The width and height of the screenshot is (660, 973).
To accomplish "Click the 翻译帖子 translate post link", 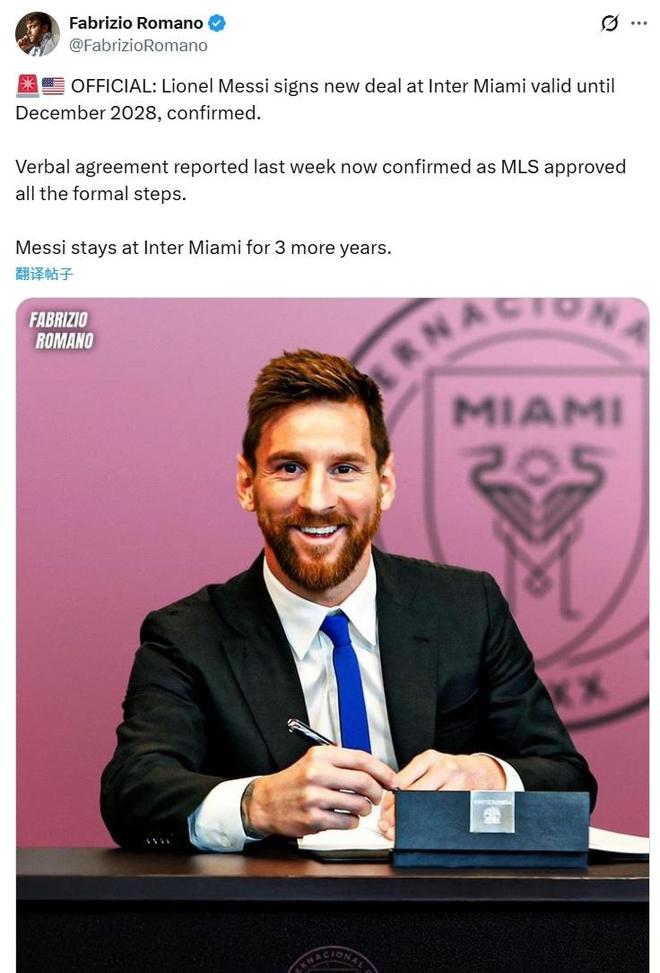I will (x=44, y=273).
